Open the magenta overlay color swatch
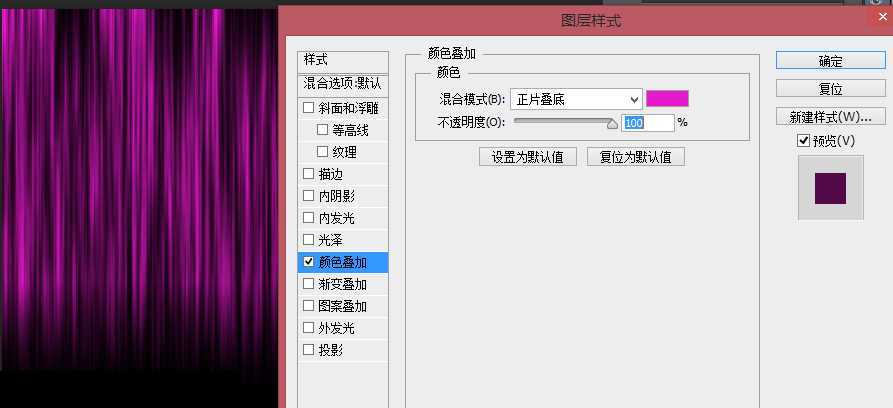The width and height of the screenshot is (893, 408). point(667,98)
